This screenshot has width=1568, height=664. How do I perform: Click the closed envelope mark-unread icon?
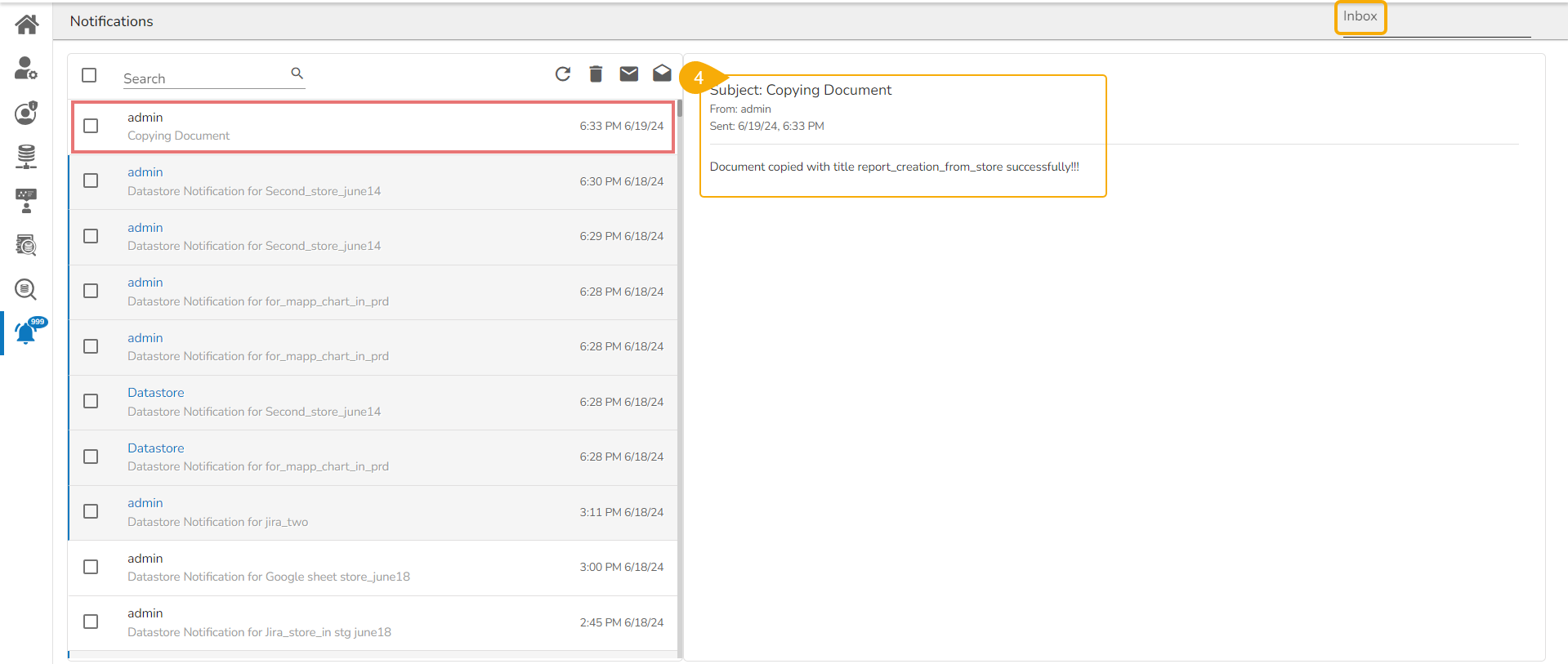coord(628,74)
